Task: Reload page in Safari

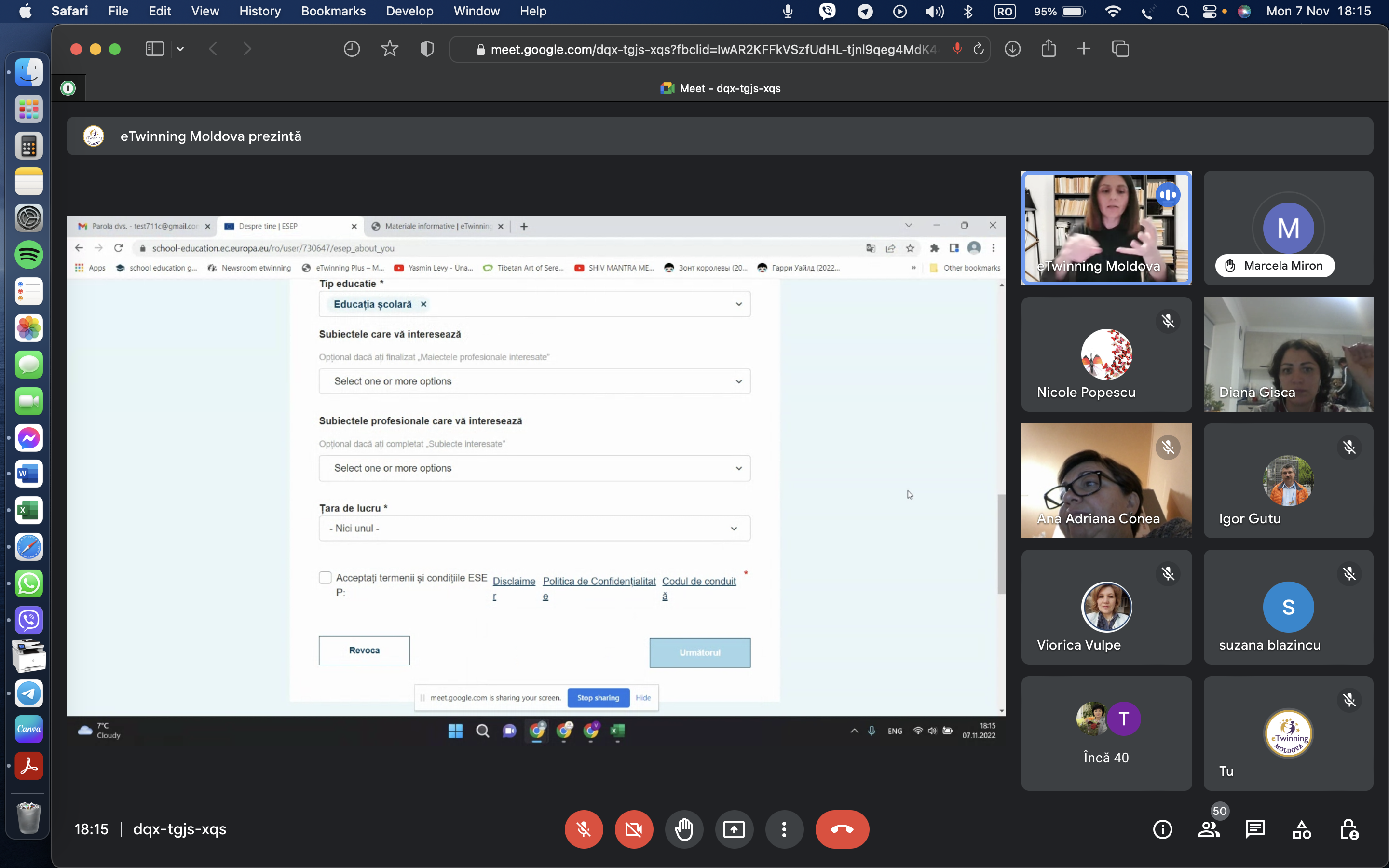Action: pyautogui.click(x=979, y=49)
